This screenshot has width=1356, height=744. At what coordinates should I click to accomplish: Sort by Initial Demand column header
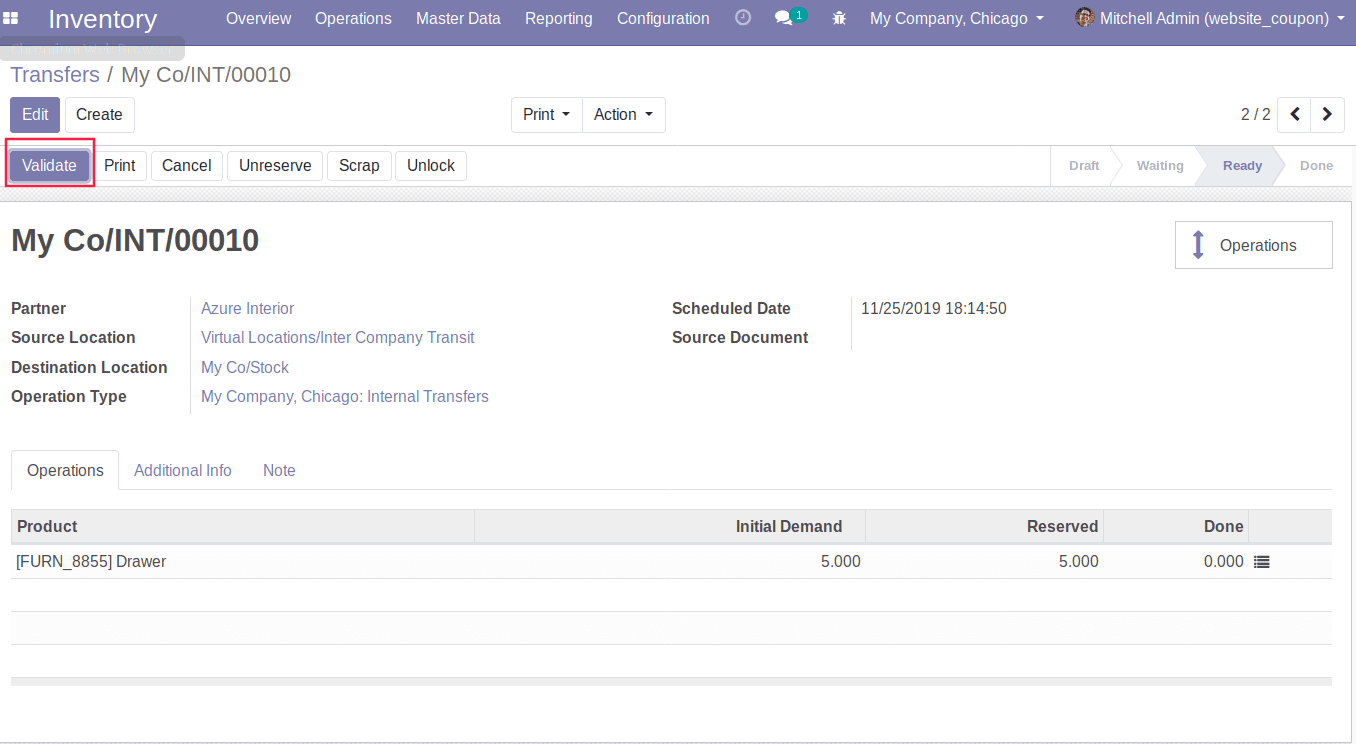670,526
